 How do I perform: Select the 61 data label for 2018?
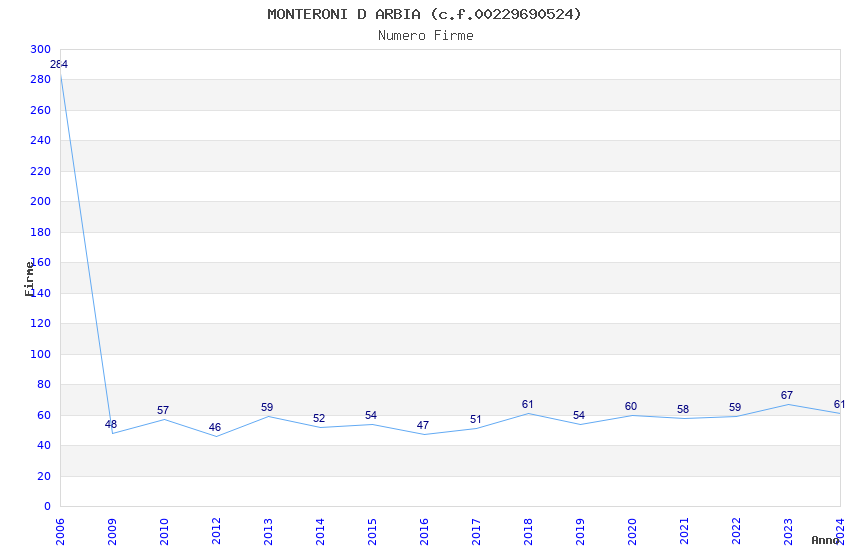coord(527,404)
